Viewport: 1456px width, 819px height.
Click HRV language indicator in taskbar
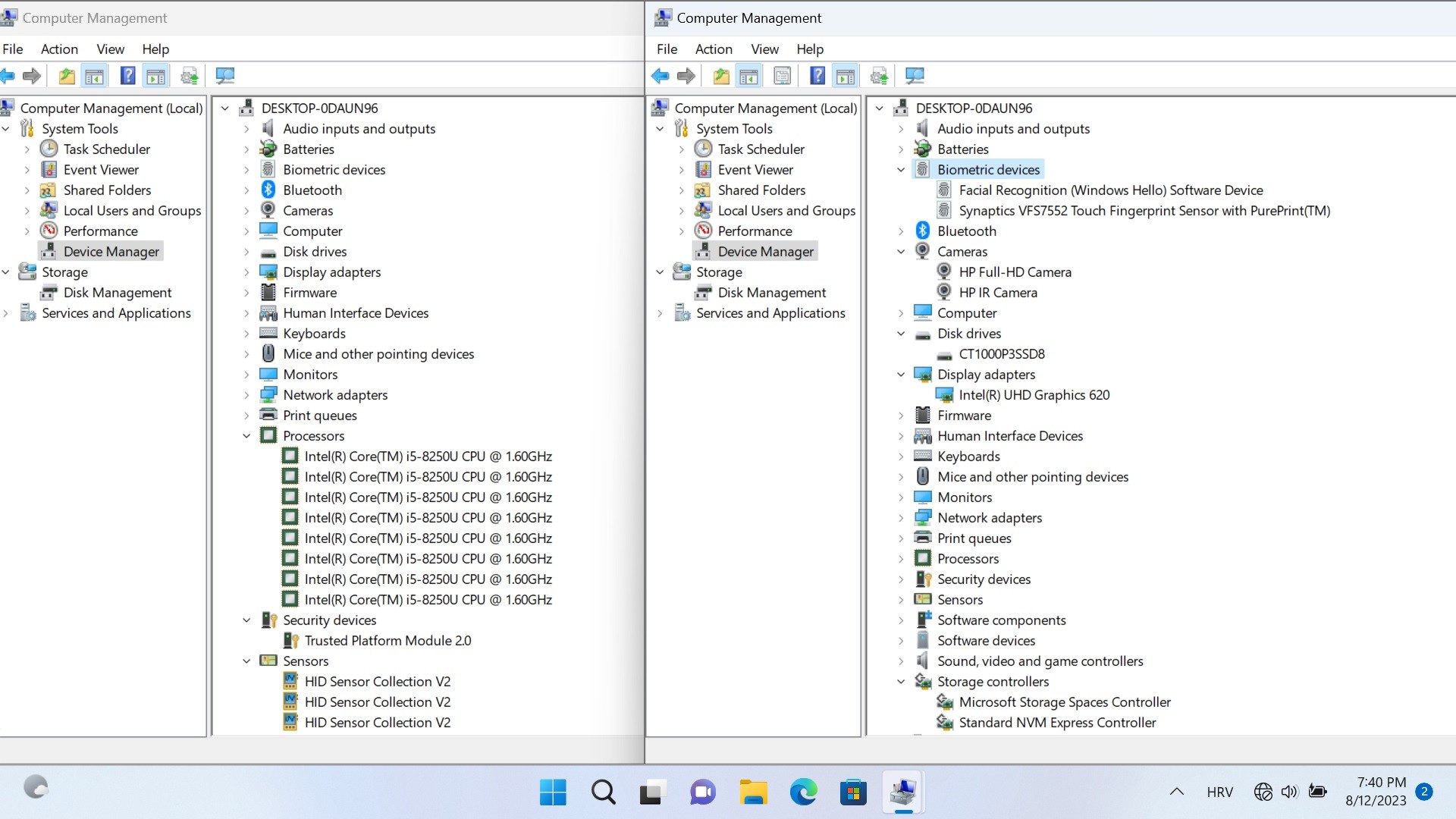pyautogui.click(x=1219, y=792)
